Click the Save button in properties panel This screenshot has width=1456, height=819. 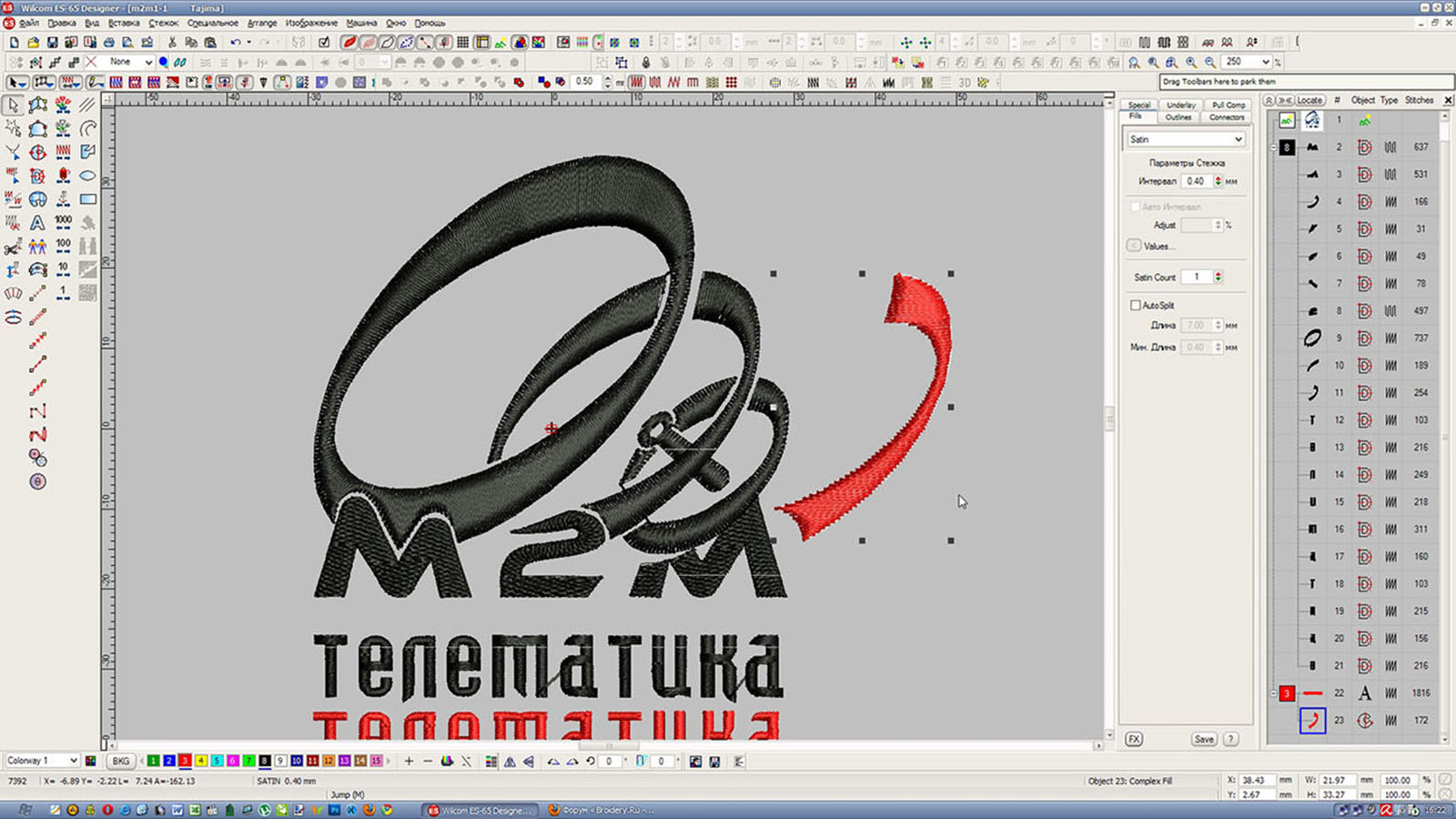[1203, 739]
